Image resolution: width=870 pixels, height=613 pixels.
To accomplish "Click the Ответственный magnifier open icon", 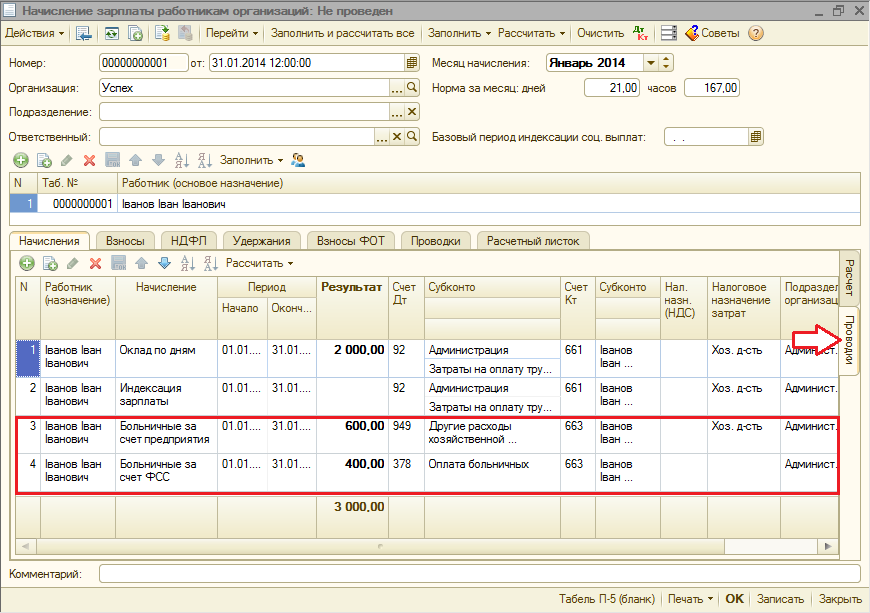I will (x=412, y=136).
